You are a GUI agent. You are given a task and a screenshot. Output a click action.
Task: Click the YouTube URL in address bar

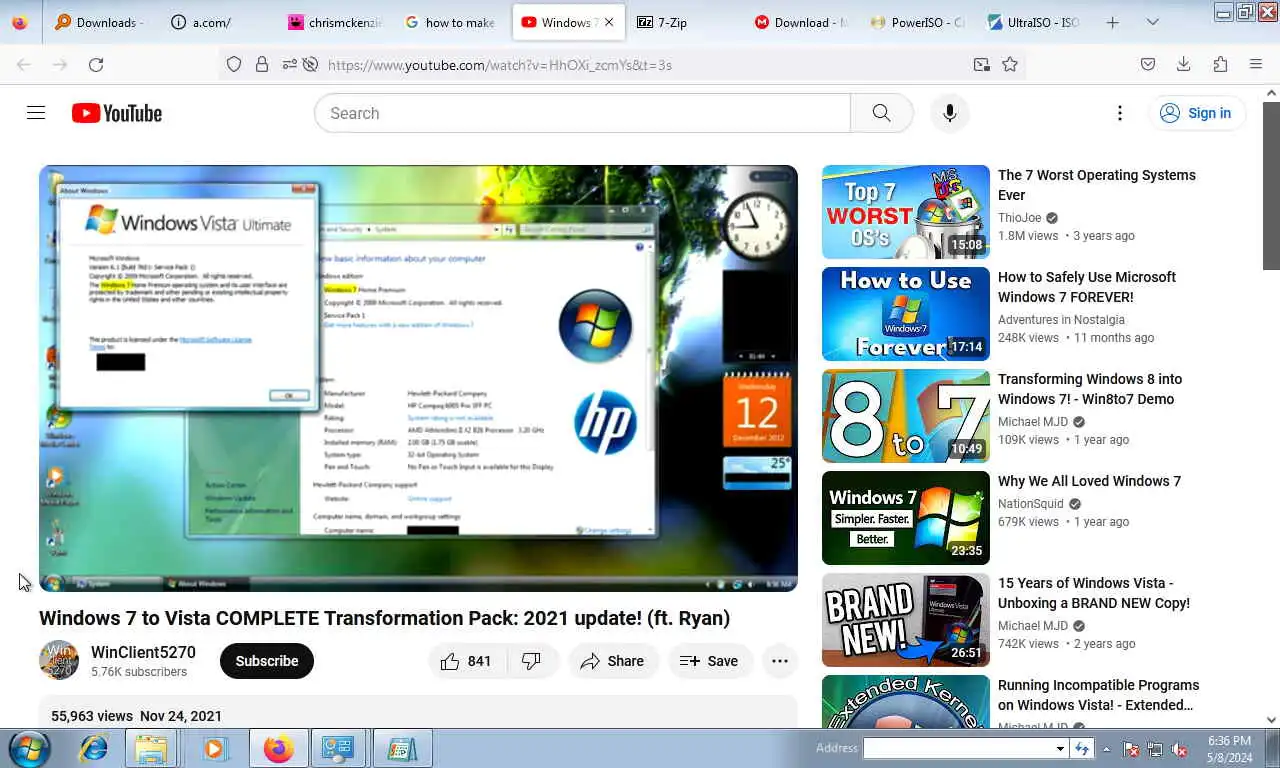coord(500,65)
